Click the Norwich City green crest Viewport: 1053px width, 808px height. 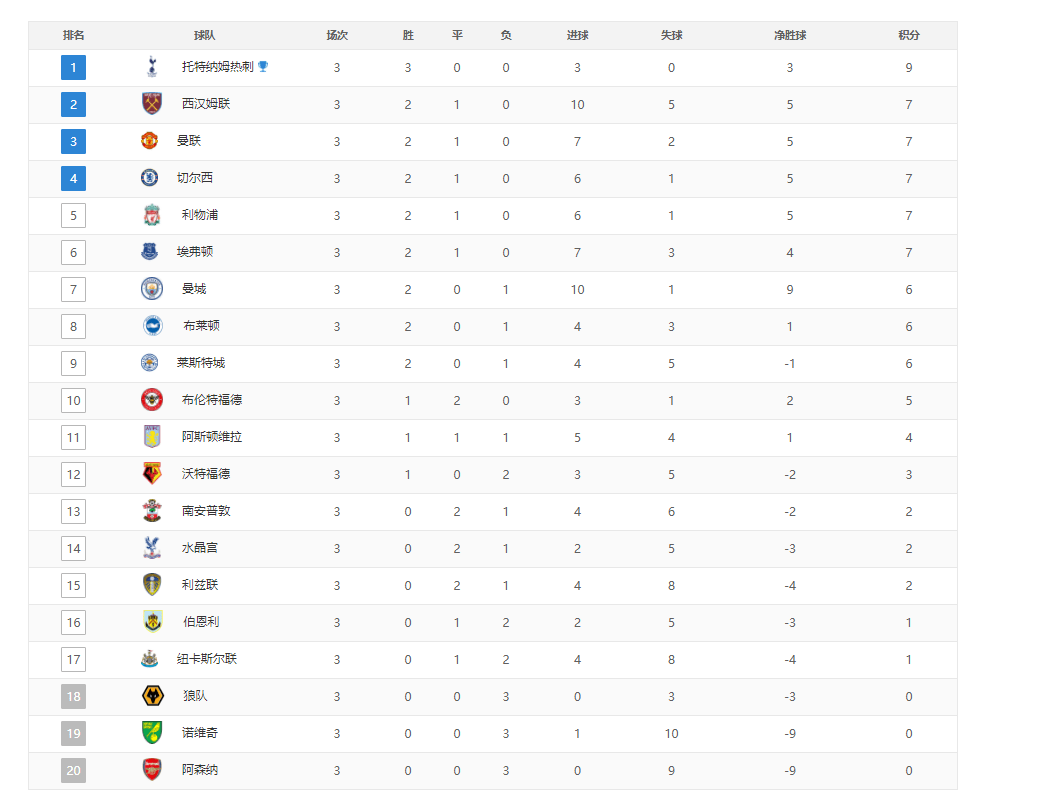(x=152, y=733)
